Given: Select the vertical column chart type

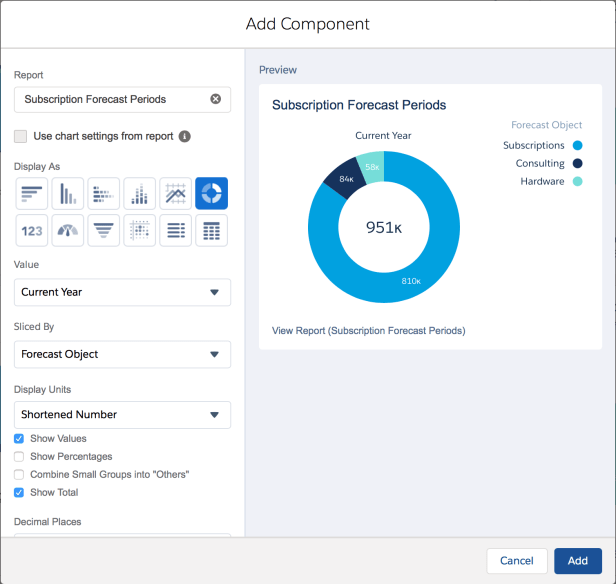Looking at the screenshot, I should coord(67,193).
